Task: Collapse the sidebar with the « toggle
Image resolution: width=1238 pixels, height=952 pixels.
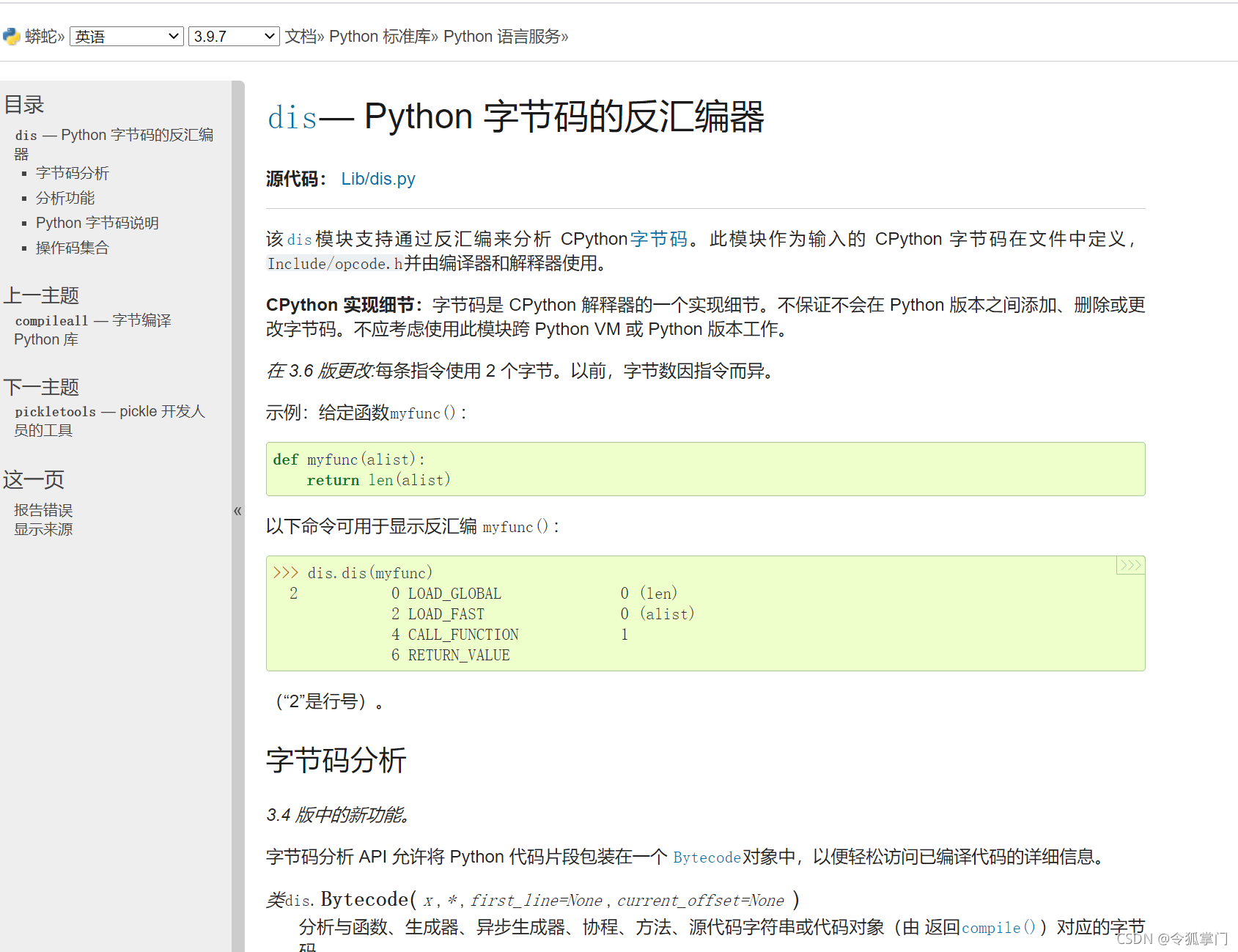Action: [x=237, y=511]
